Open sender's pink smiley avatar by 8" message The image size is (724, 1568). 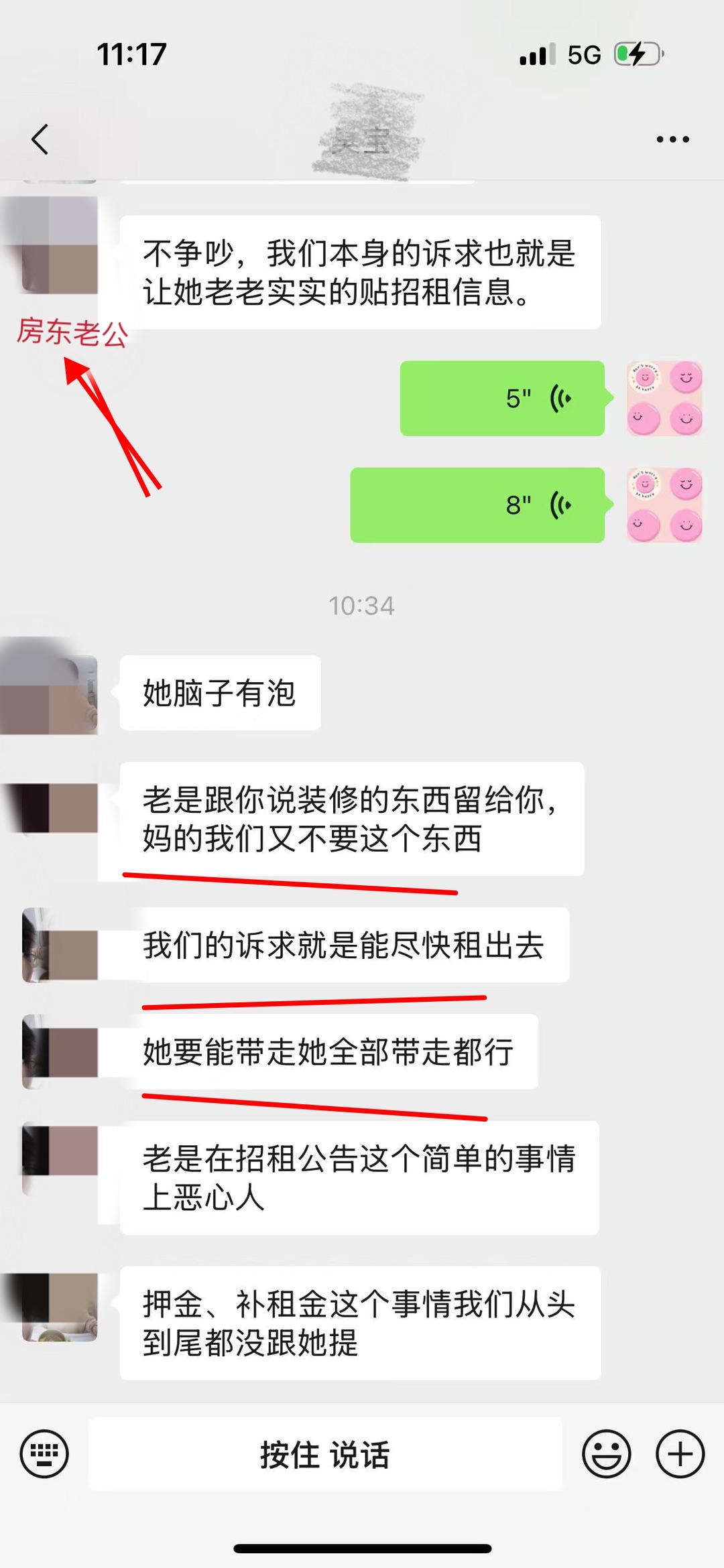[x=664, y=505]
